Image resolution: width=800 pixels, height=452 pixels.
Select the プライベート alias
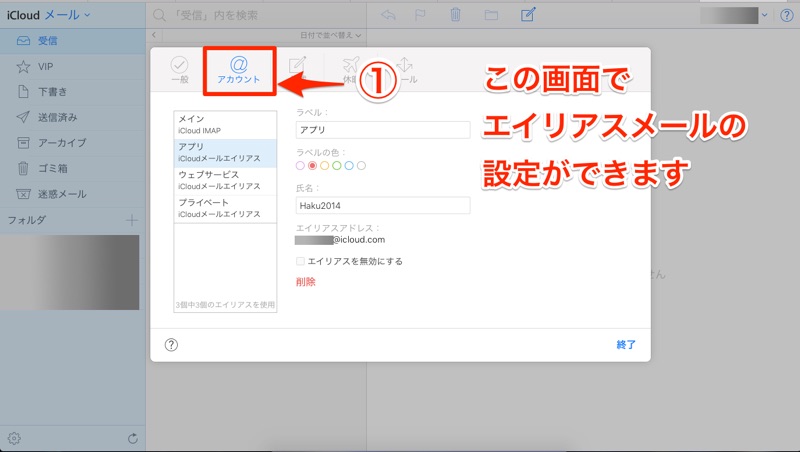point(225,208)
